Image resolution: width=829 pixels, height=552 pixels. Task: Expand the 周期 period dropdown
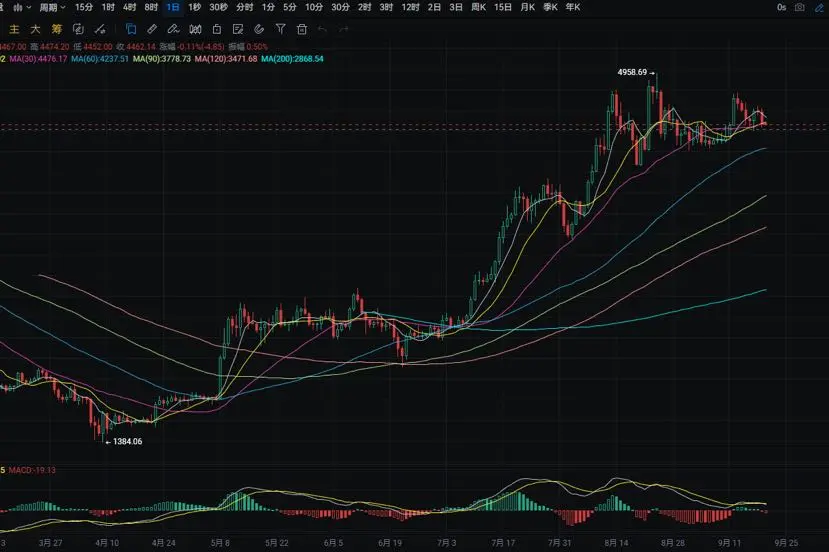(52, 7)
